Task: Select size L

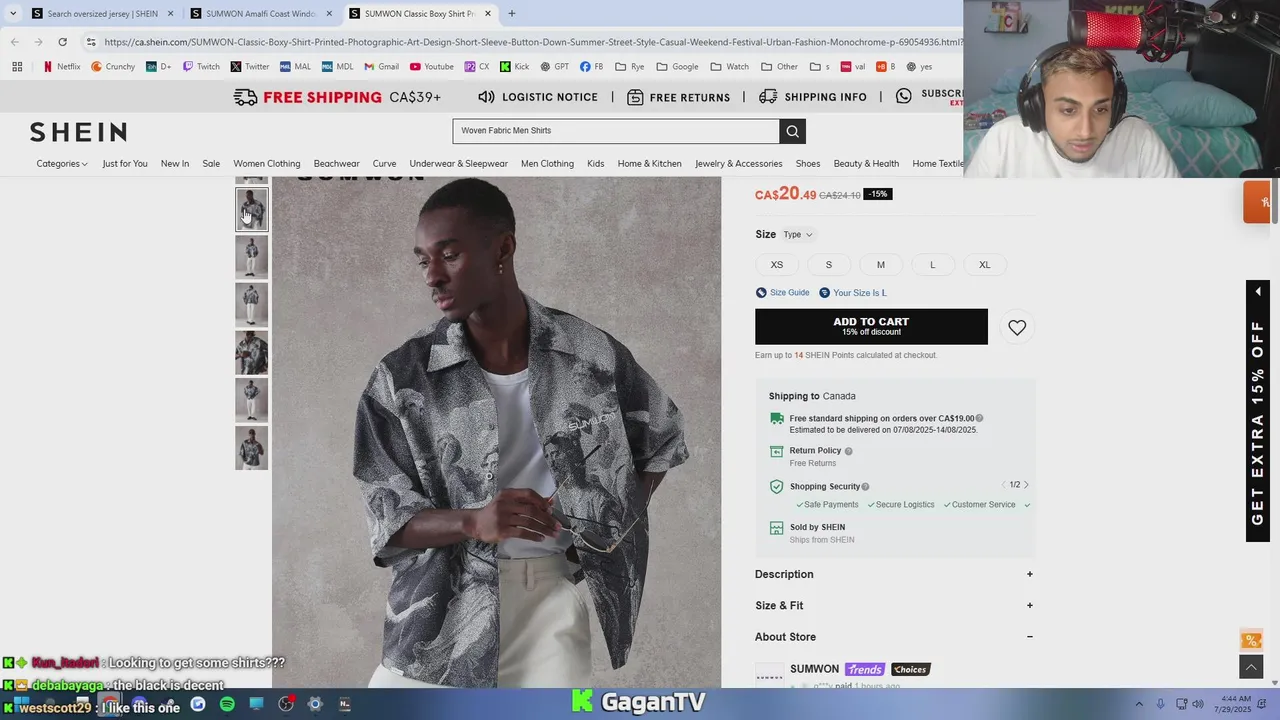Action: coord(932,265)
